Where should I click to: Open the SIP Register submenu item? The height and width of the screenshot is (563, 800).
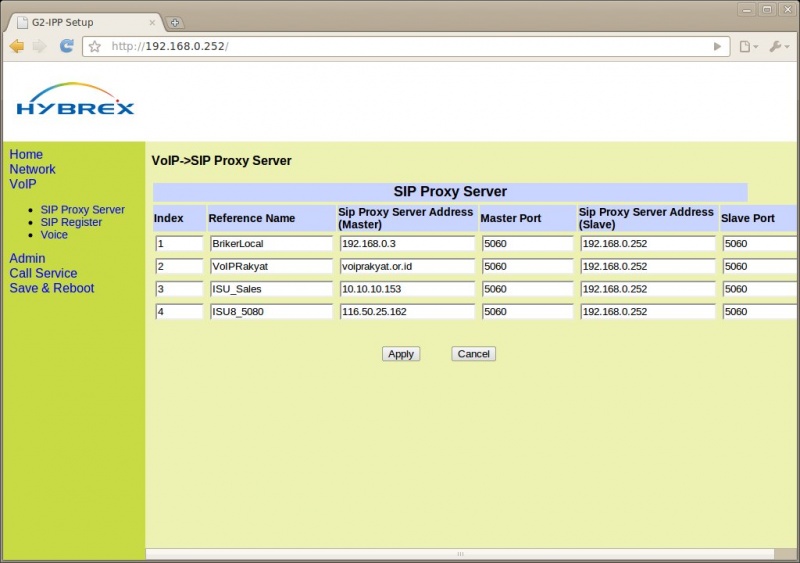[x=71, y=222]
